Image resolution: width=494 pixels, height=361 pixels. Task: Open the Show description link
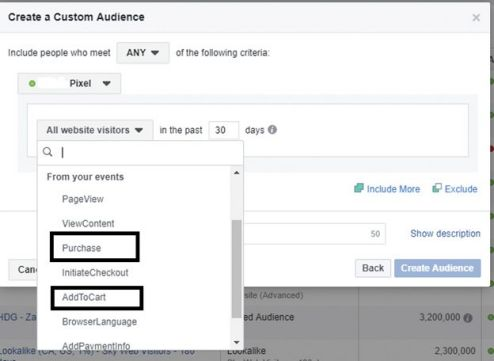[x=445, y=233]
